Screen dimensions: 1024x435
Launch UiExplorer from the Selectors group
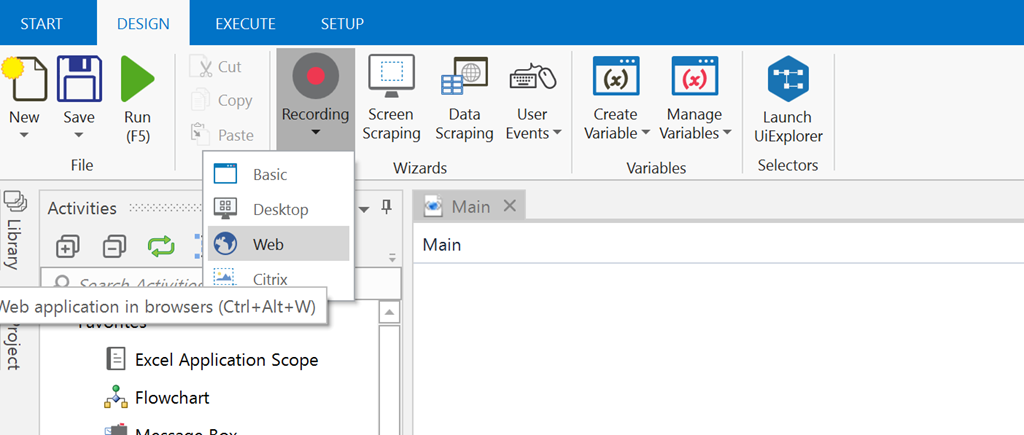(x=788, y=99)
